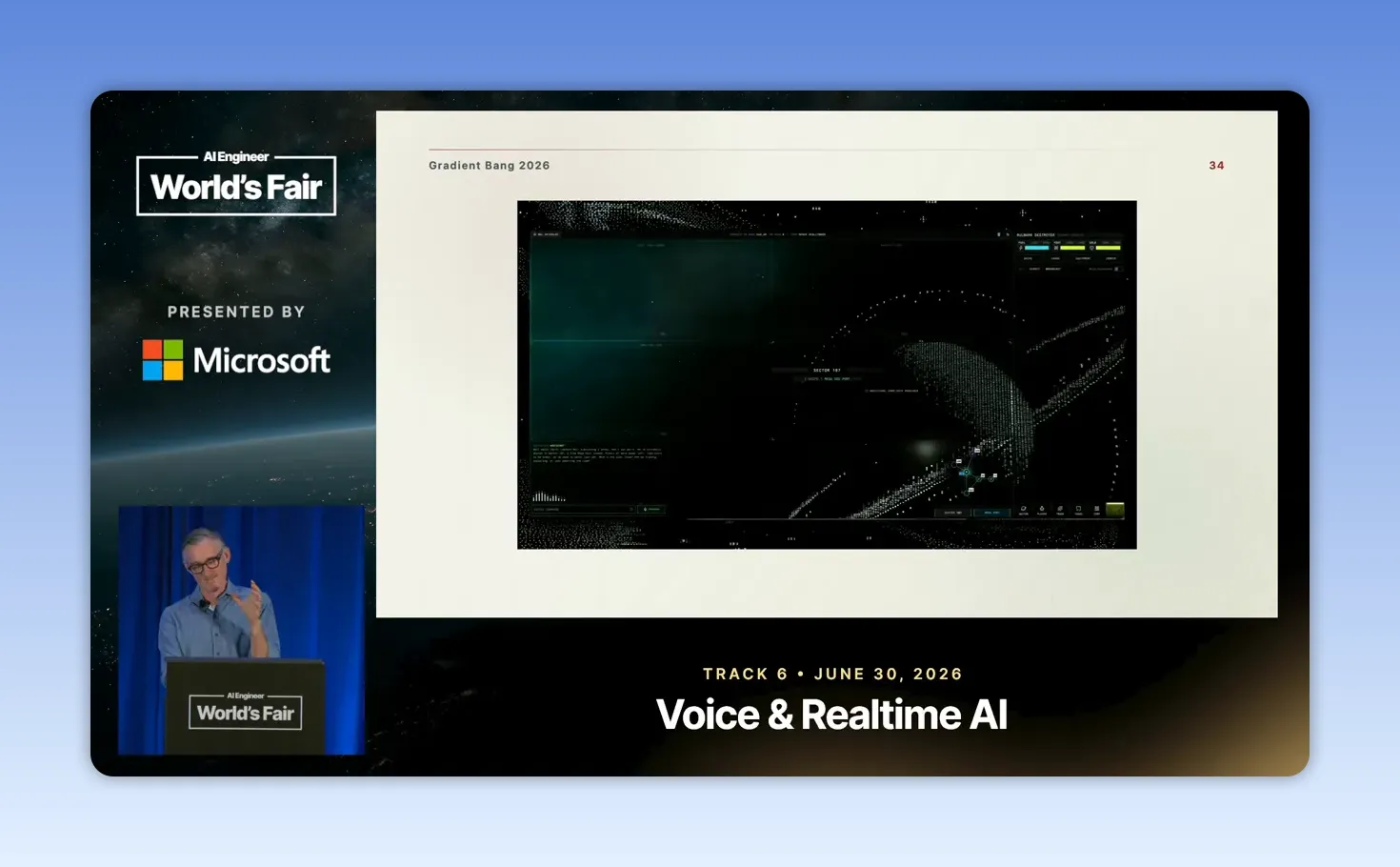
Task: Select the "TRACK 6 • JUNE 30, 2026" line
Action: pyautogui.click(x=832, y=674)
